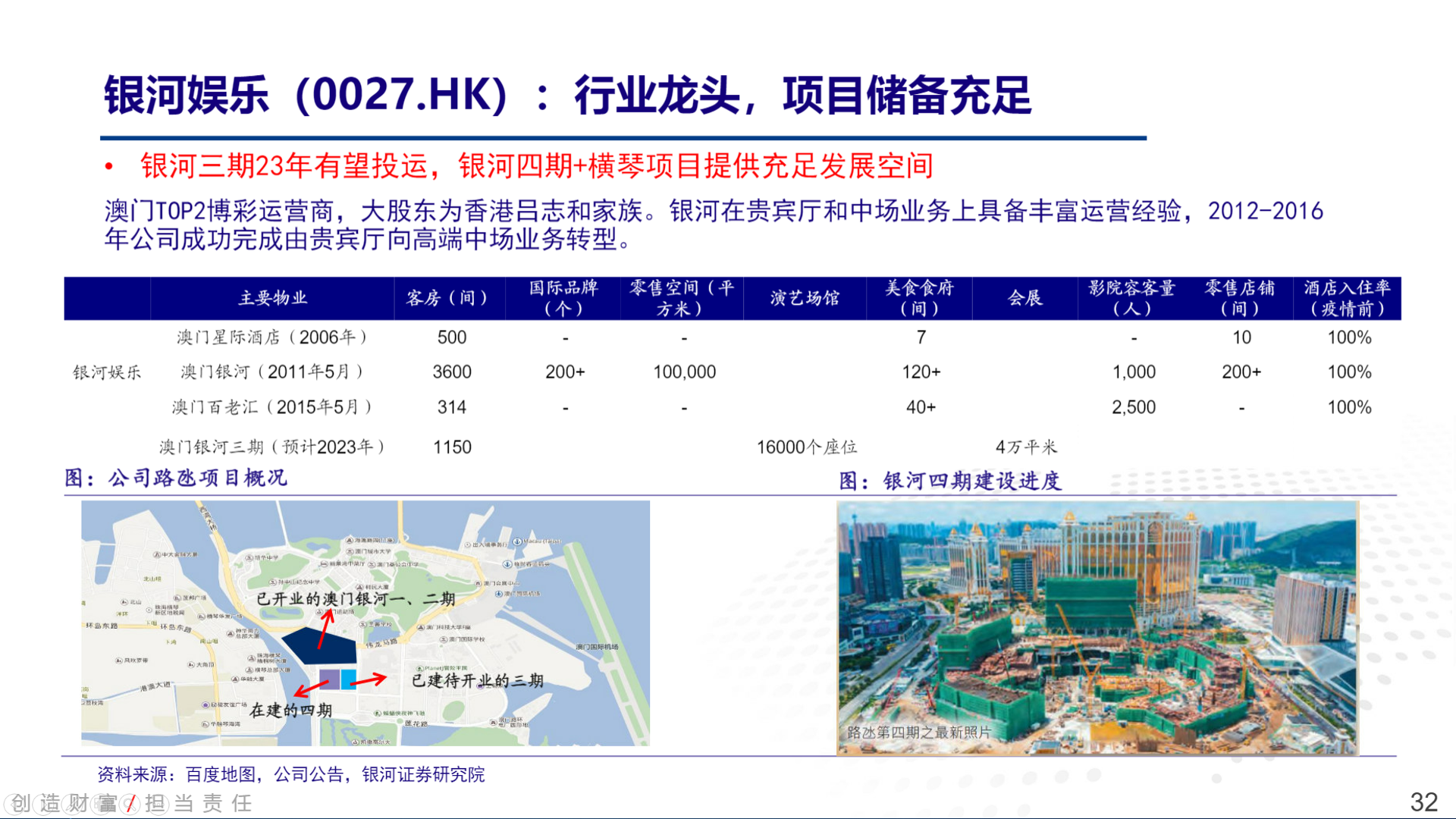Click the cinema capacity value 1,000
The height and width of the screenshot is (819, 1456).
pos(1134,372)
